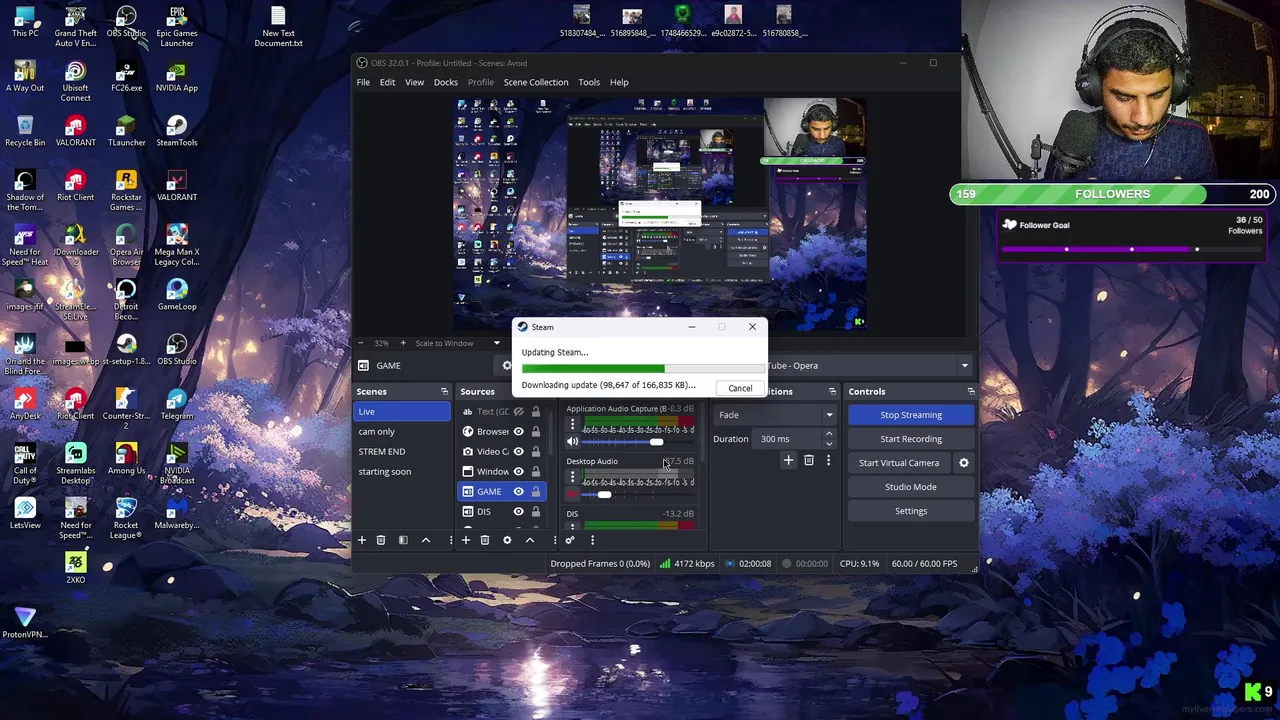Select the Among Us desktop icon
This screenshot has width=1280, height=720.
(126, 460)
